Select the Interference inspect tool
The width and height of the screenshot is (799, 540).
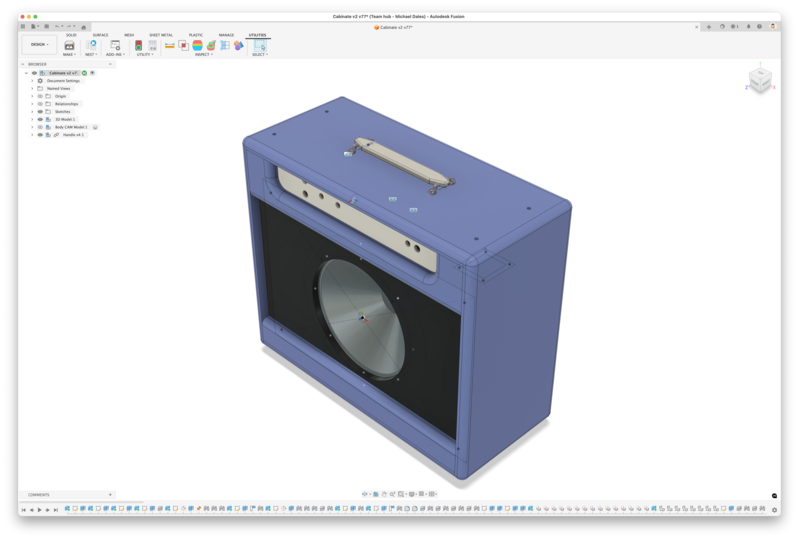[x=183, y=45]
